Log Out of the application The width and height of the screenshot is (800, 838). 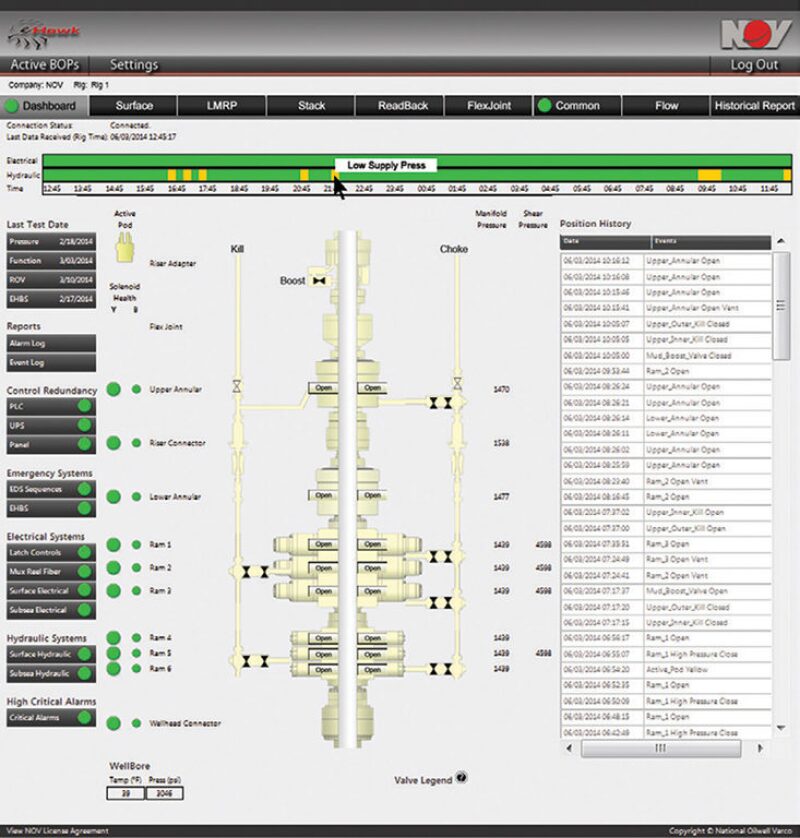[x=753, y=65]
